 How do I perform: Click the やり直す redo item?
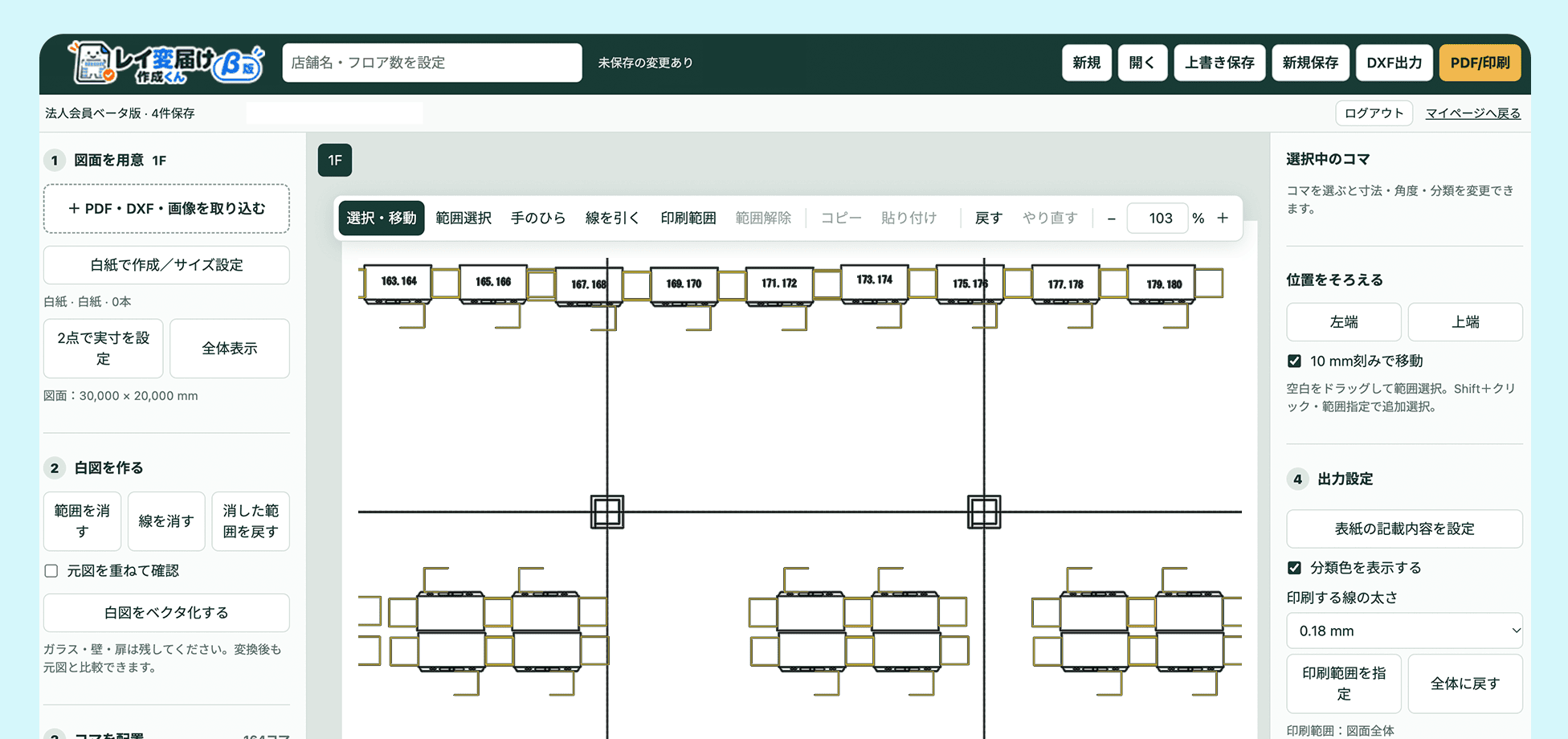click(x=1050, y=218)
